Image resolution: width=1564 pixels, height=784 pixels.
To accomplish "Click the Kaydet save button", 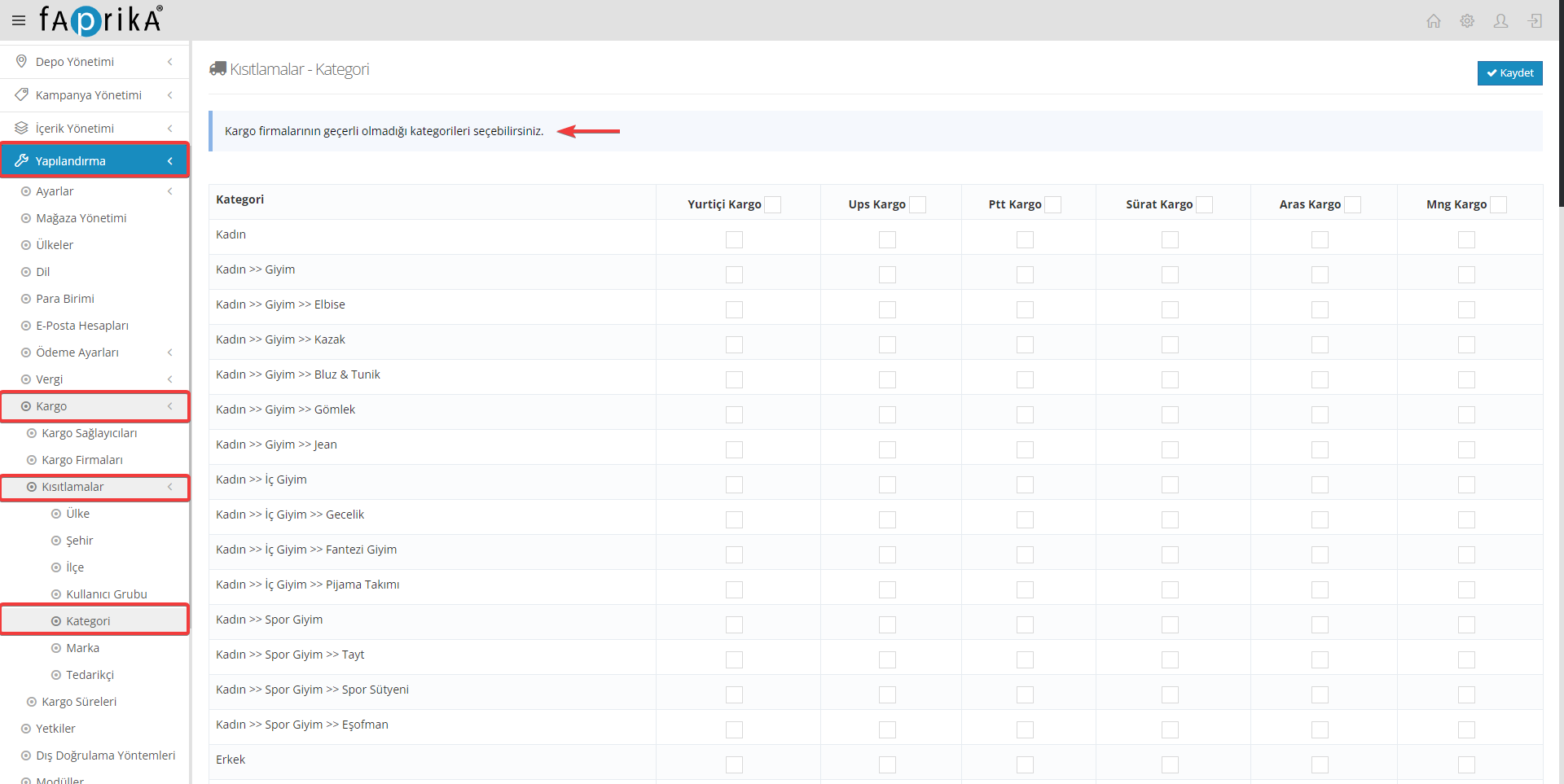I will click(x=1509, y=73).
